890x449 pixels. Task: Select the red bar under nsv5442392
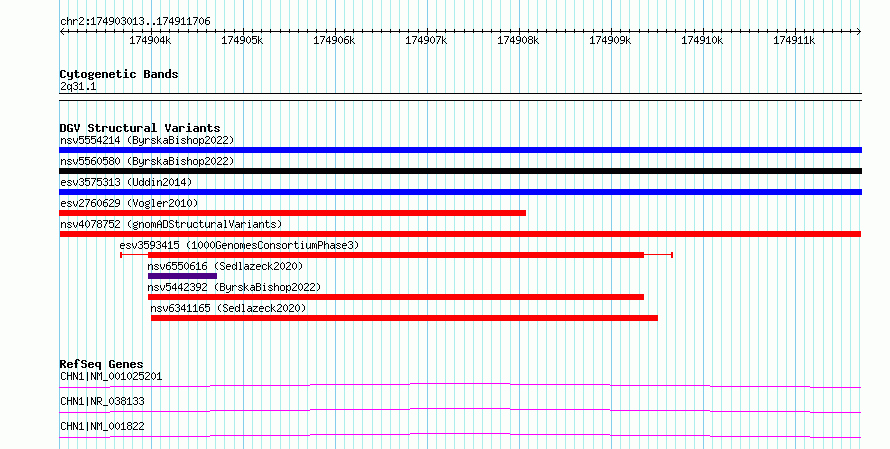click(x=396, y=297)
